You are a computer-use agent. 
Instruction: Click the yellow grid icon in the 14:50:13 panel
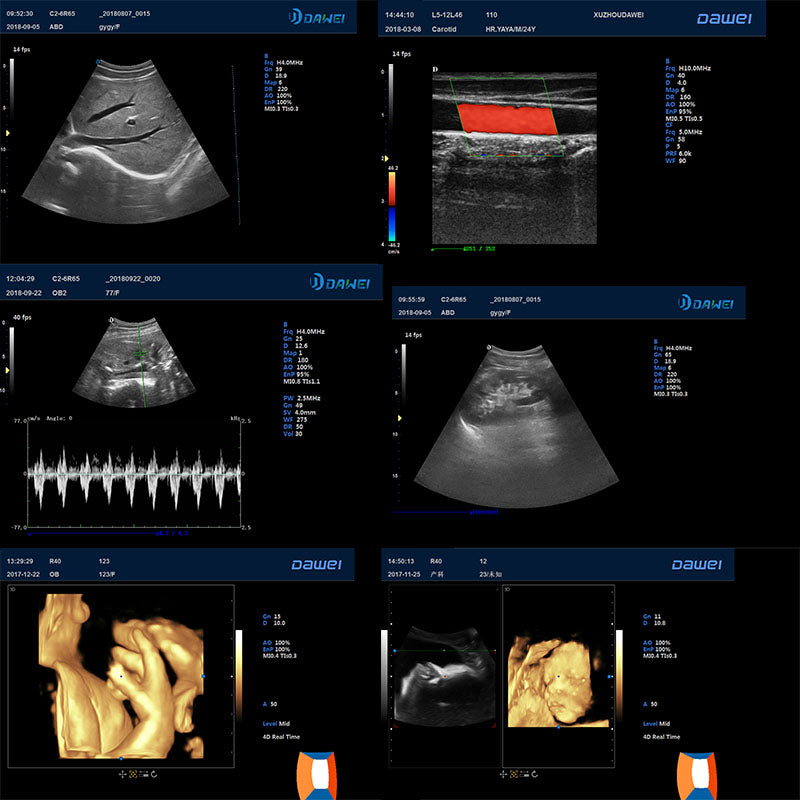point(513,774)
